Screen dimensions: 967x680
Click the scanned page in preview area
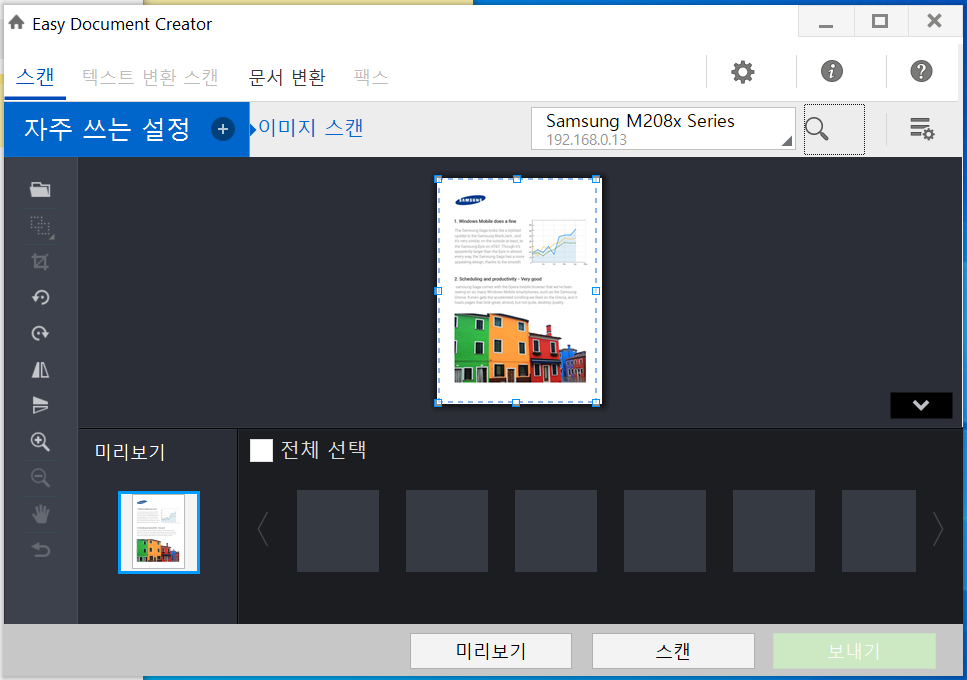click(x=517, y=290)
